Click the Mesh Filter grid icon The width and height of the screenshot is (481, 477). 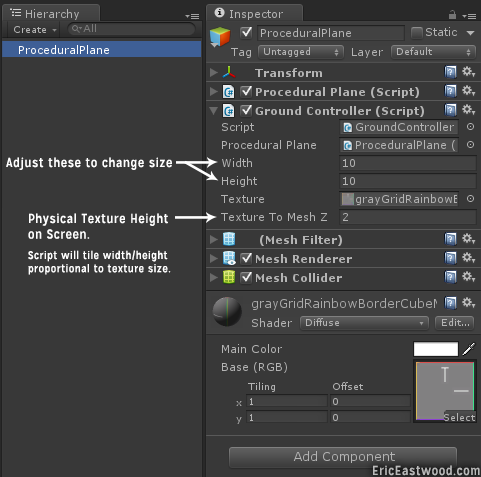coord(229,239)
